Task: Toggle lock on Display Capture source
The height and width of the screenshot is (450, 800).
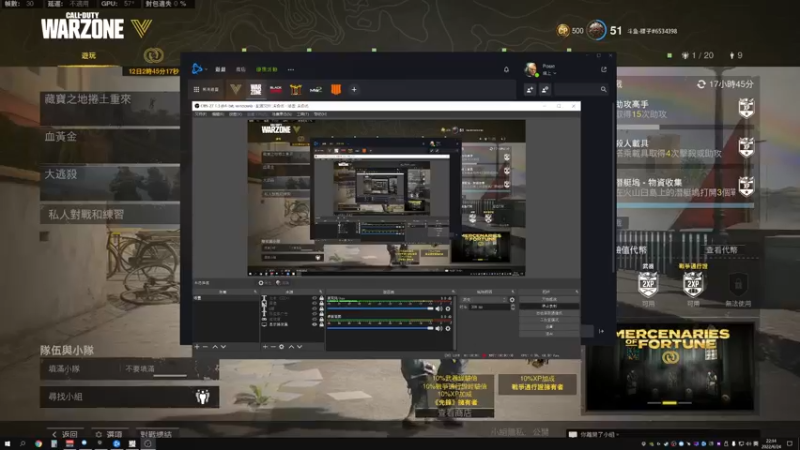Action: 321,324
